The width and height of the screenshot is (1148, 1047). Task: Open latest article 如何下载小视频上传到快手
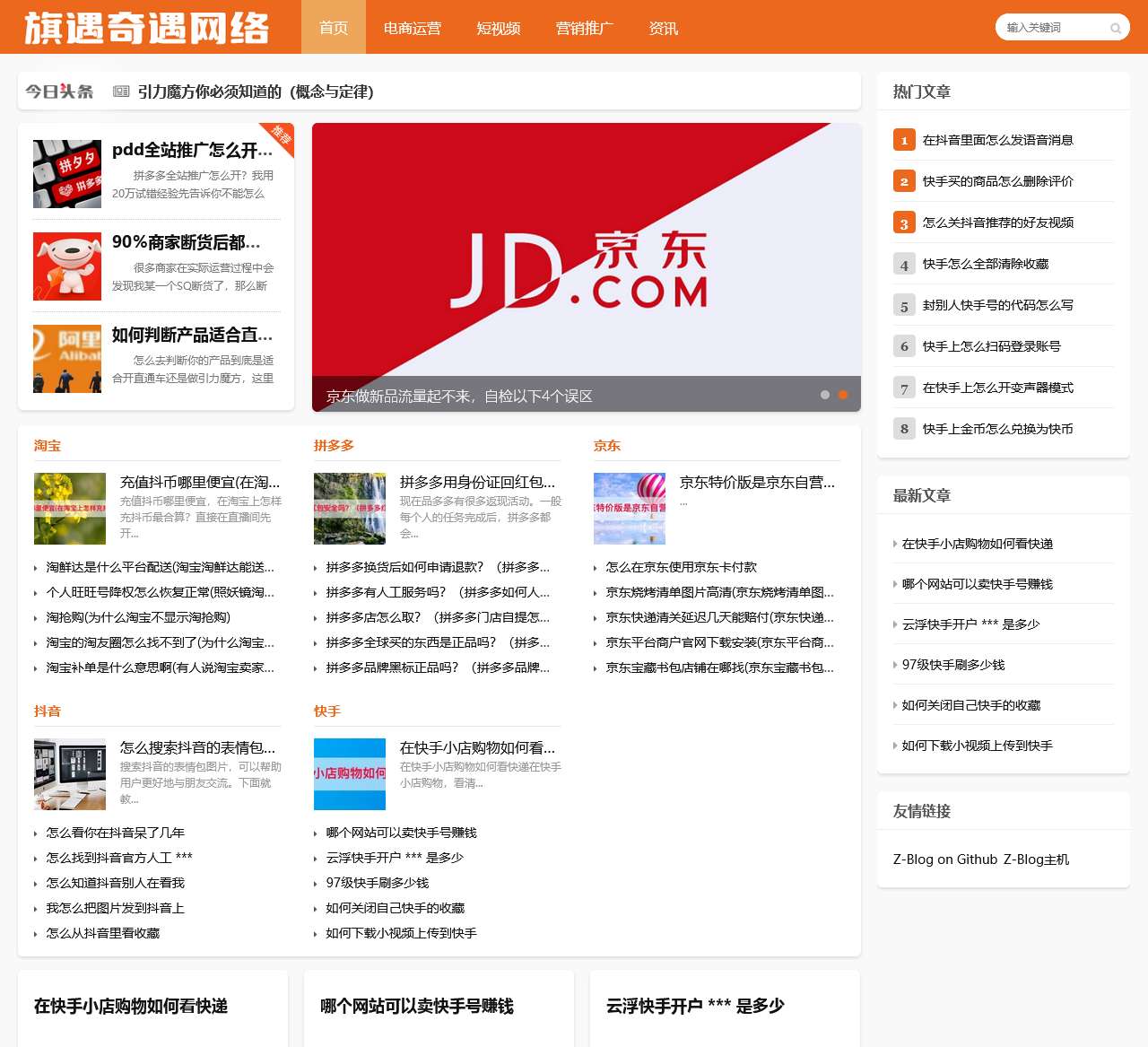coord(978,746)
